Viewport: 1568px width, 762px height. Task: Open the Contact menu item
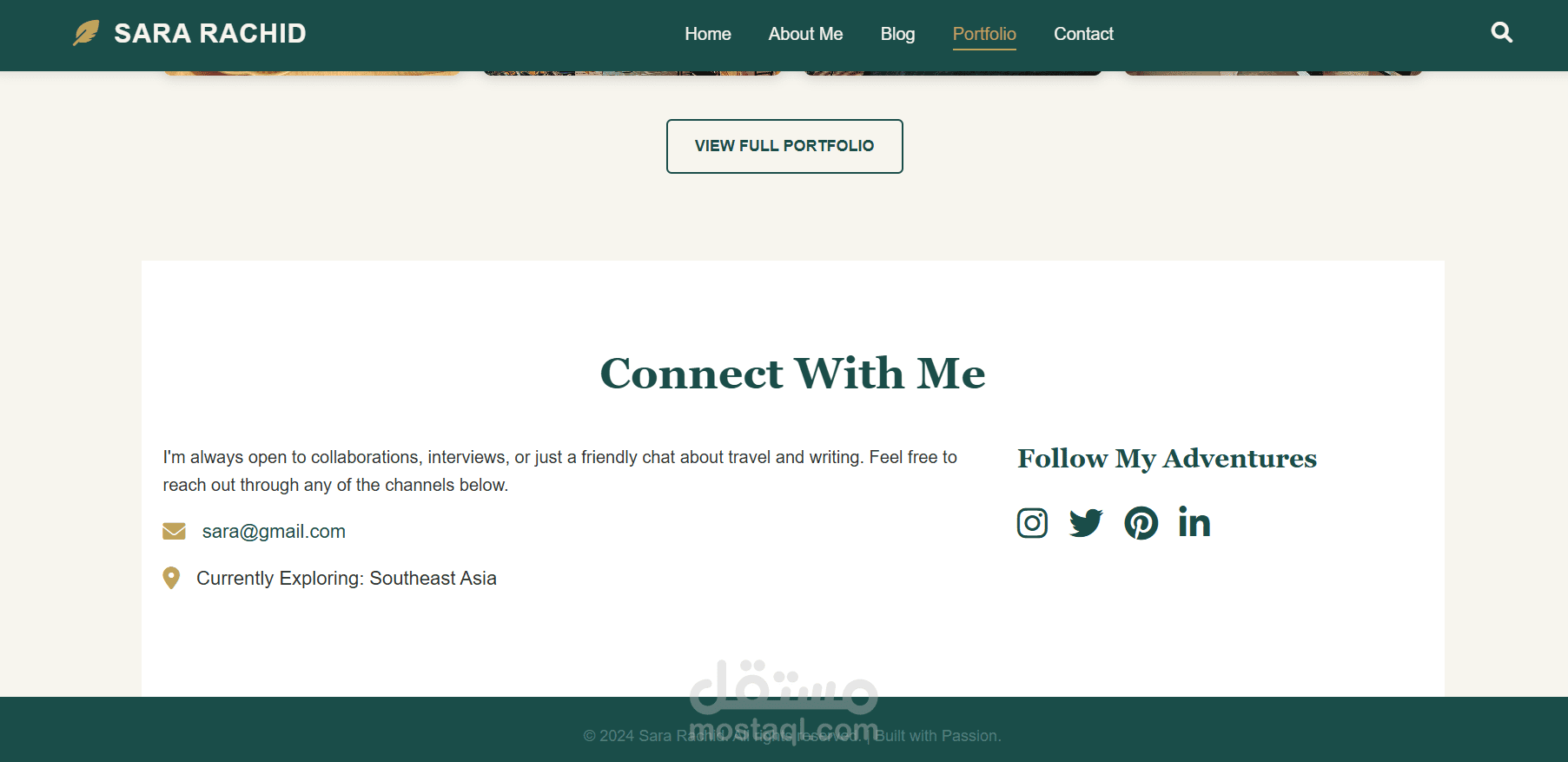tap(1083, 34)
